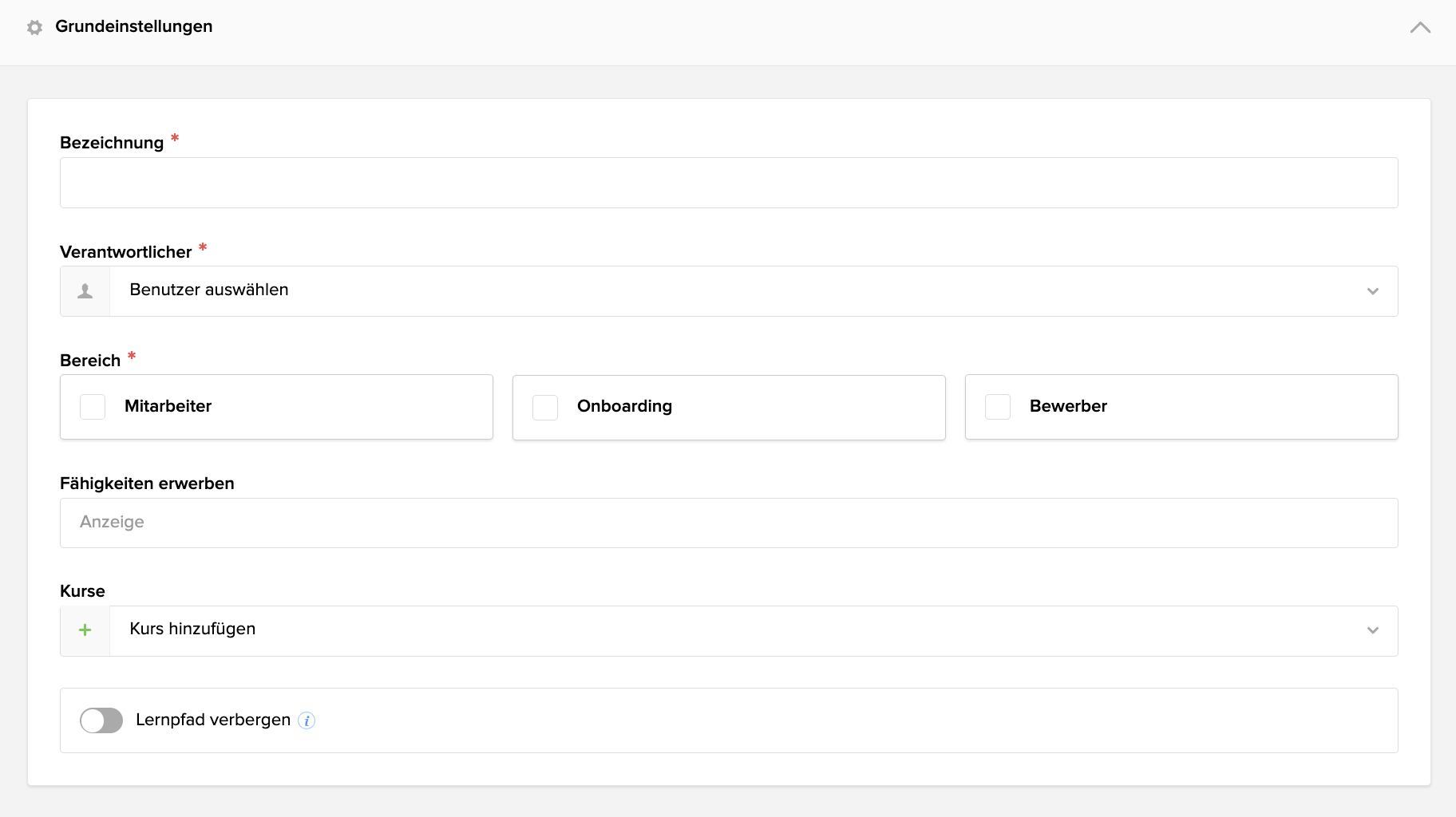Select the Mitarbeiter label option

tap(168, 406)
